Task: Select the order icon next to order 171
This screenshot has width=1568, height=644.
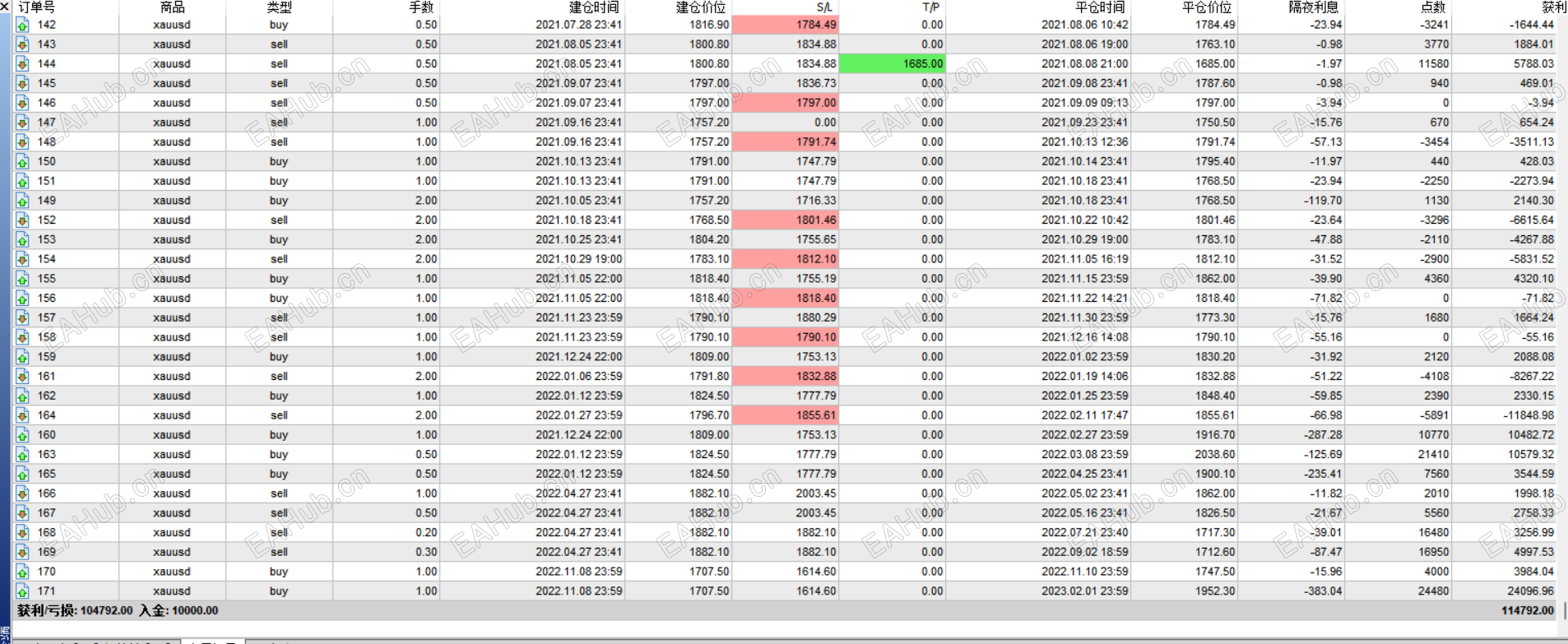Action: [x=22, y=591]
